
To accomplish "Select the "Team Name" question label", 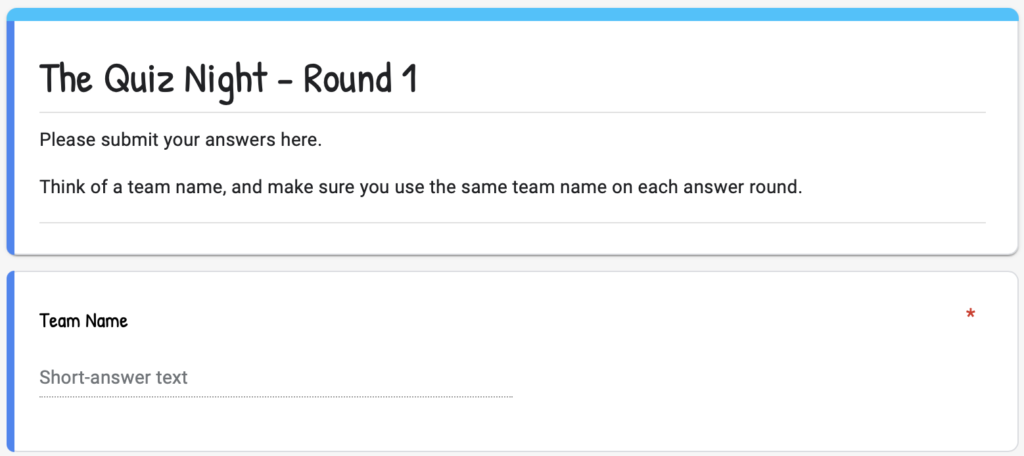I will (84, 321).
